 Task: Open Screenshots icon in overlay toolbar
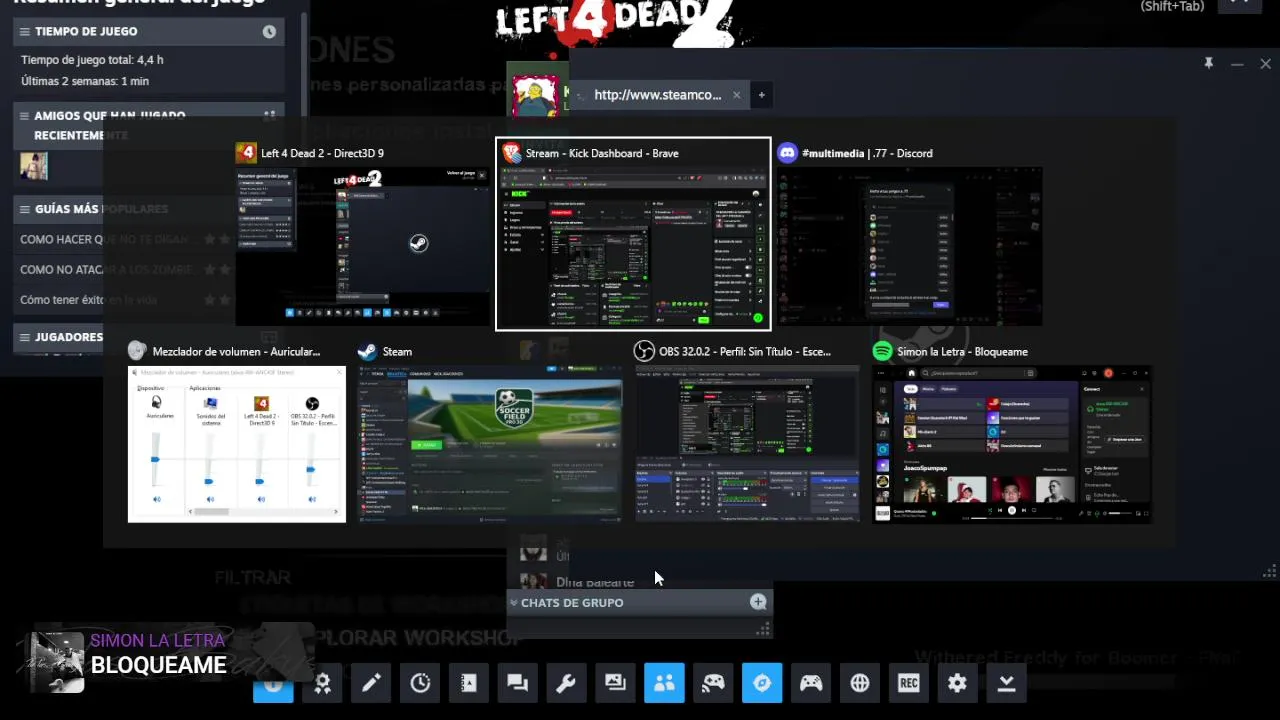coord(615,683)
